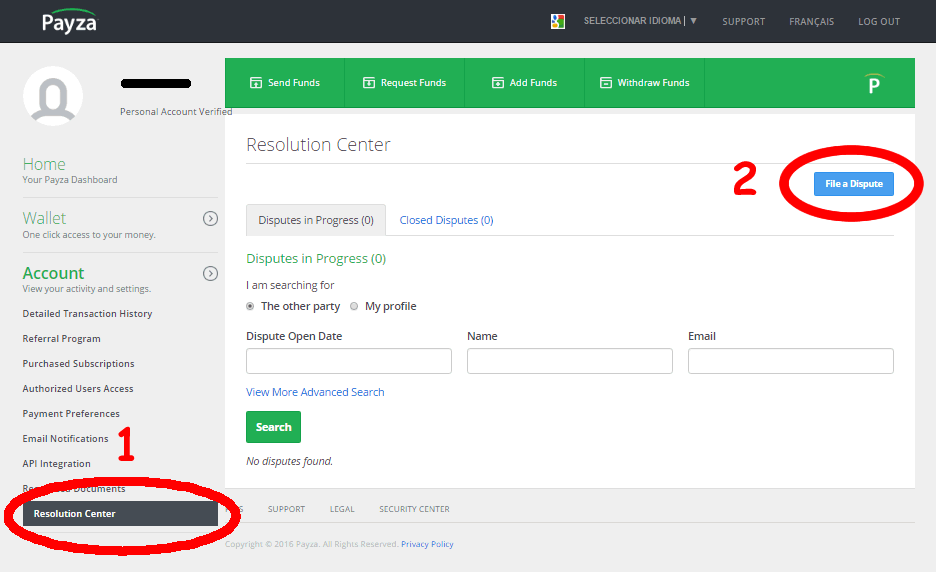Image resolution: width=936 pixels, height=572 pixels.
Task: Open Referral Program
Action: coord(61,339)
